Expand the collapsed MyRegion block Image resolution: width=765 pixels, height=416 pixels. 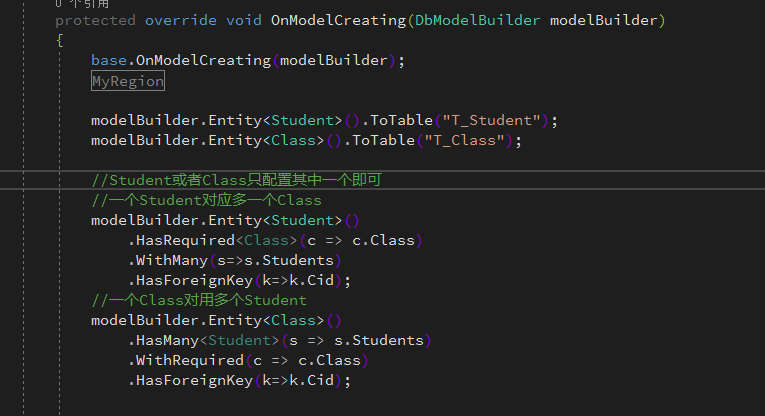click(x=127, y=81)
